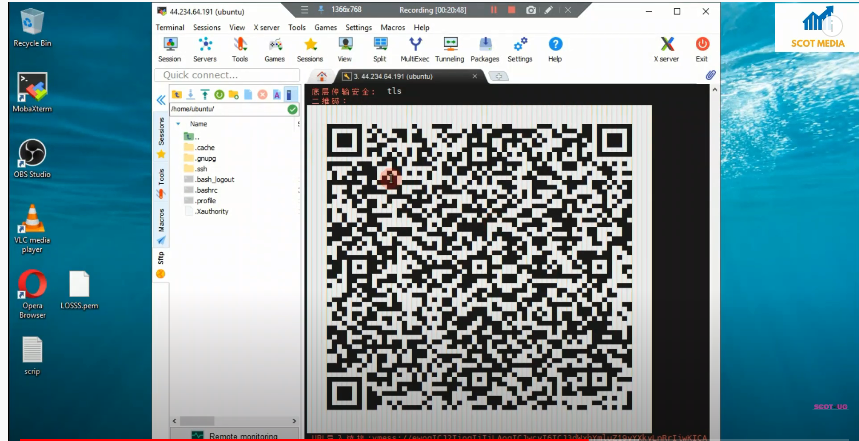
Task: Click the paperclip icon at tab bar right
Action: 711,75
